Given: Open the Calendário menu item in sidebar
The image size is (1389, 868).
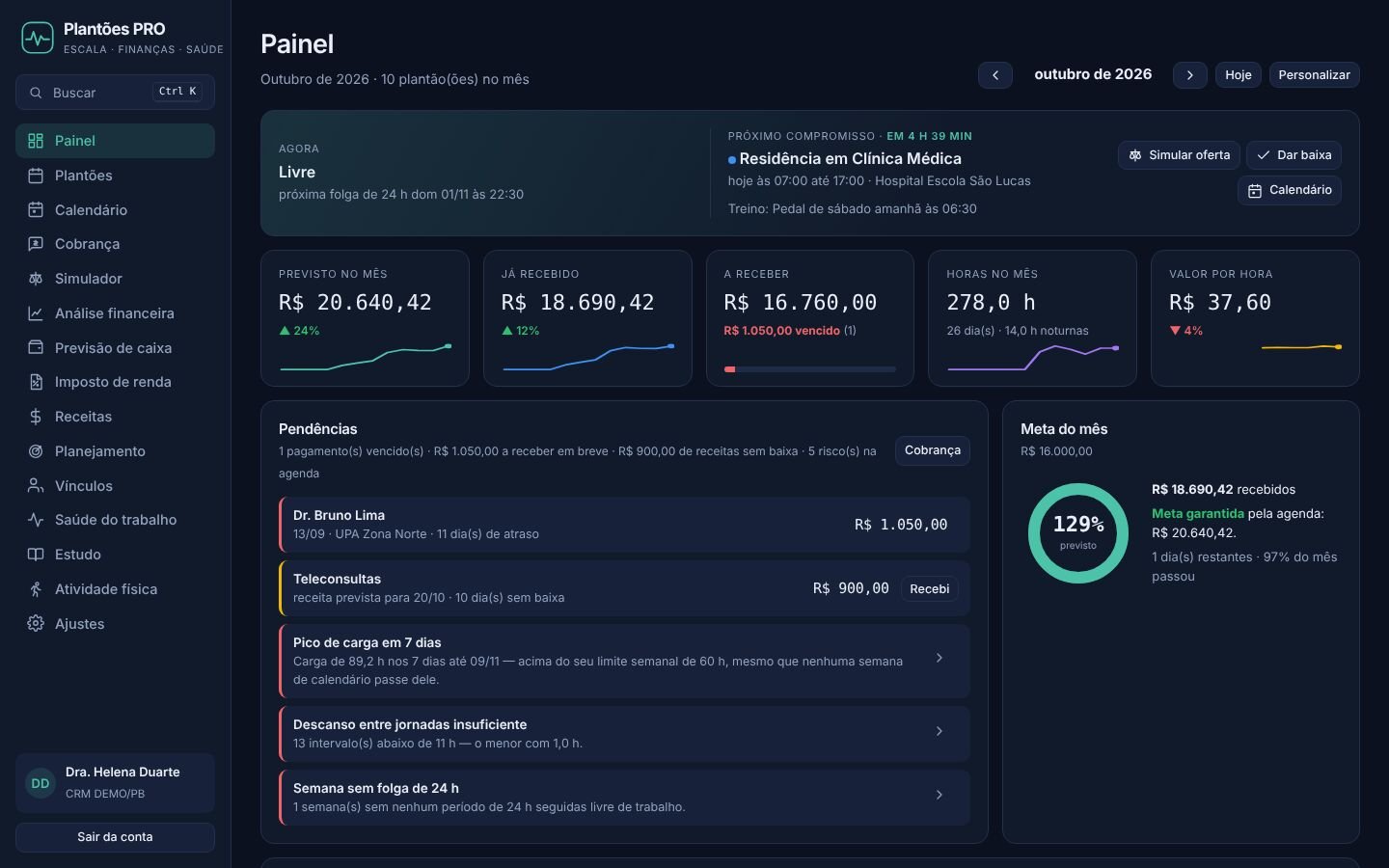Looking at the screenshot, I should pyautogui.click(x=115, y=210).
